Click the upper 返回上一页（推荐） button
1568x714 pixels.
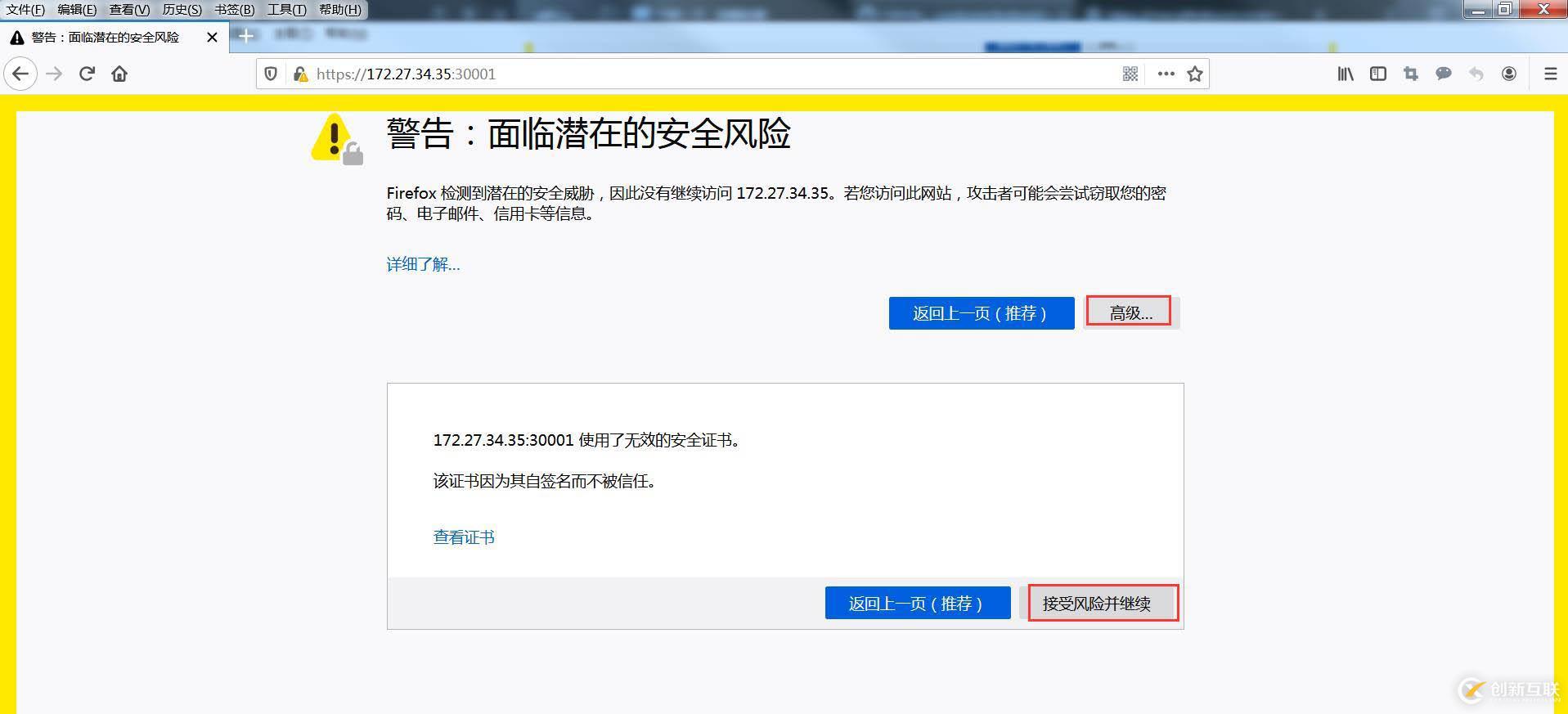pos(982,313)
